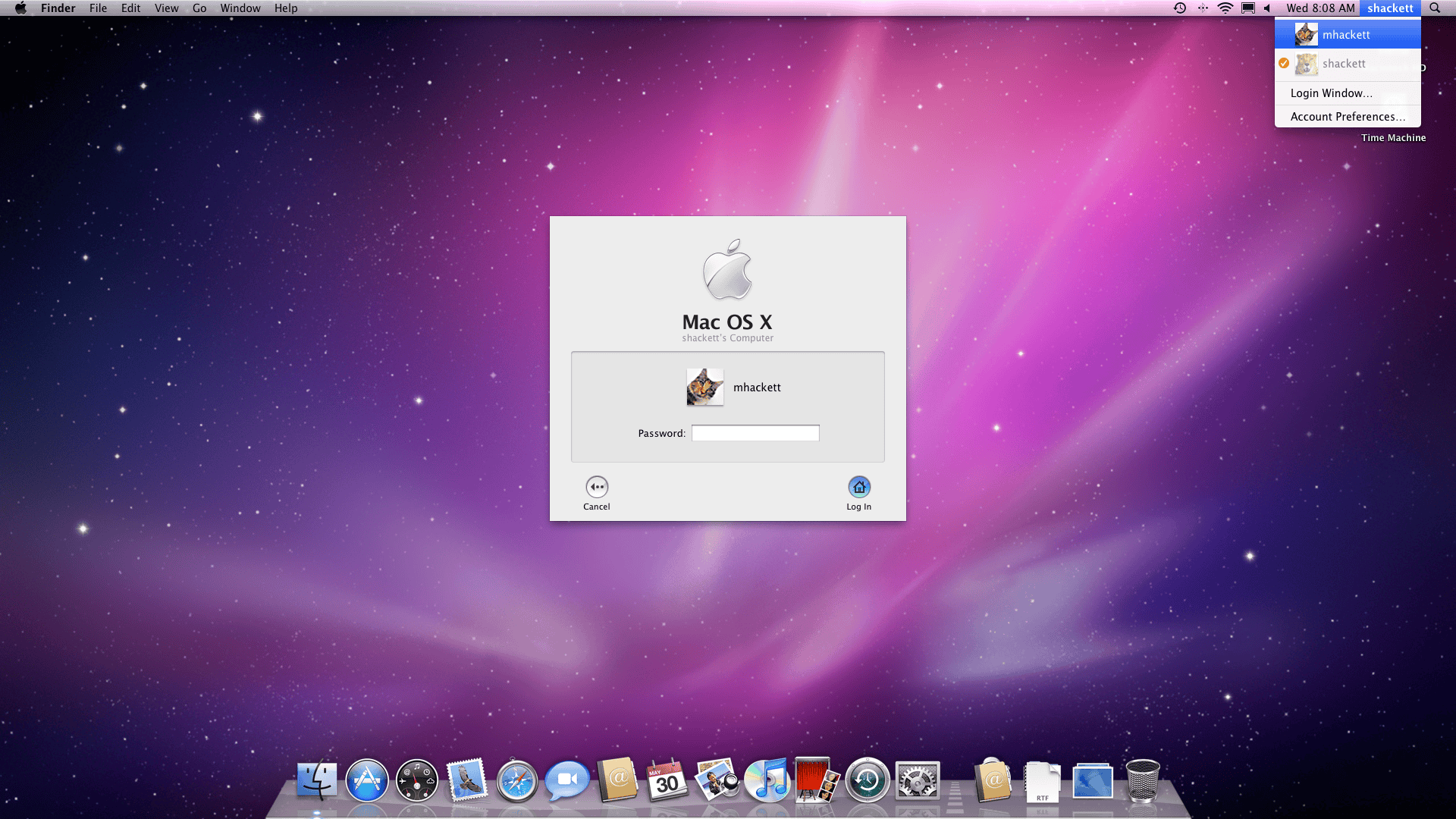Click the Mac OS X title text
The height and width of the screenshot is (819, 1456).
(727, 322)
